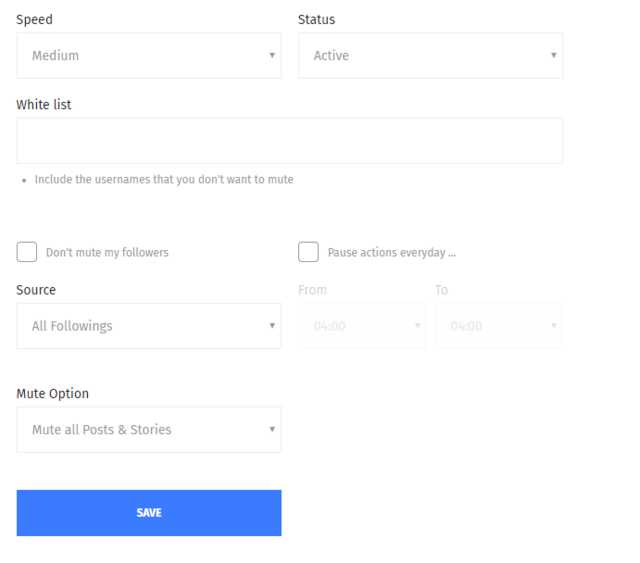The image size is (640, 563).
Task: Open the Status dropdown showing Active
Action: point(430,56)
